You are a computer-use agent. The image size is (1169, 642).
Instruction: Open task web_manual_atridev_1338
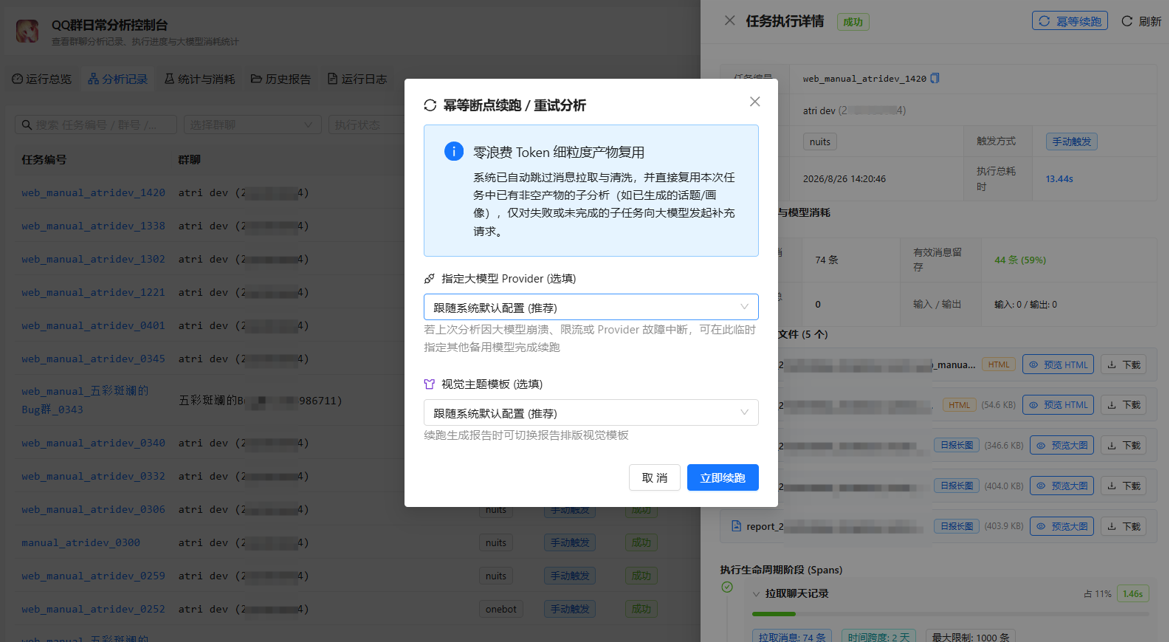pyautogui.click(x=93, y=226)
